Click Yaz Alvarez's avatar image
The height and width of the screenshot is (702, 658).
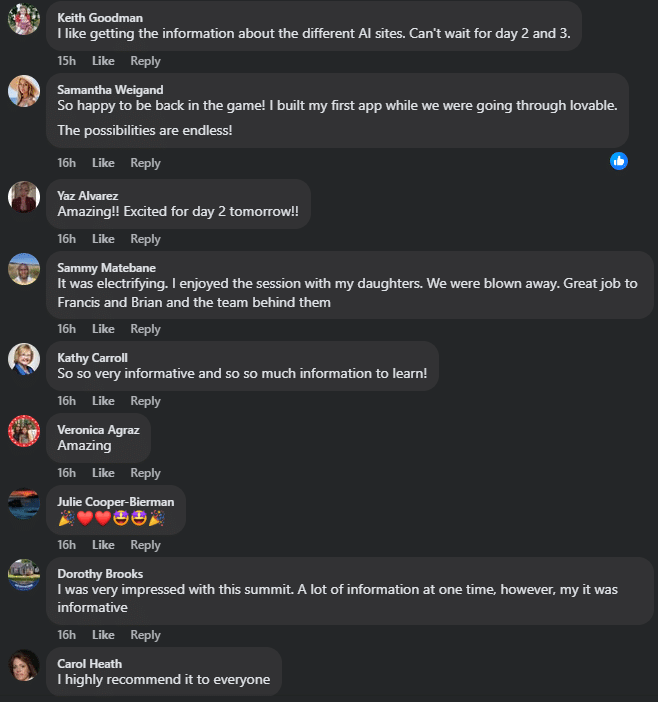coord(24,197)
